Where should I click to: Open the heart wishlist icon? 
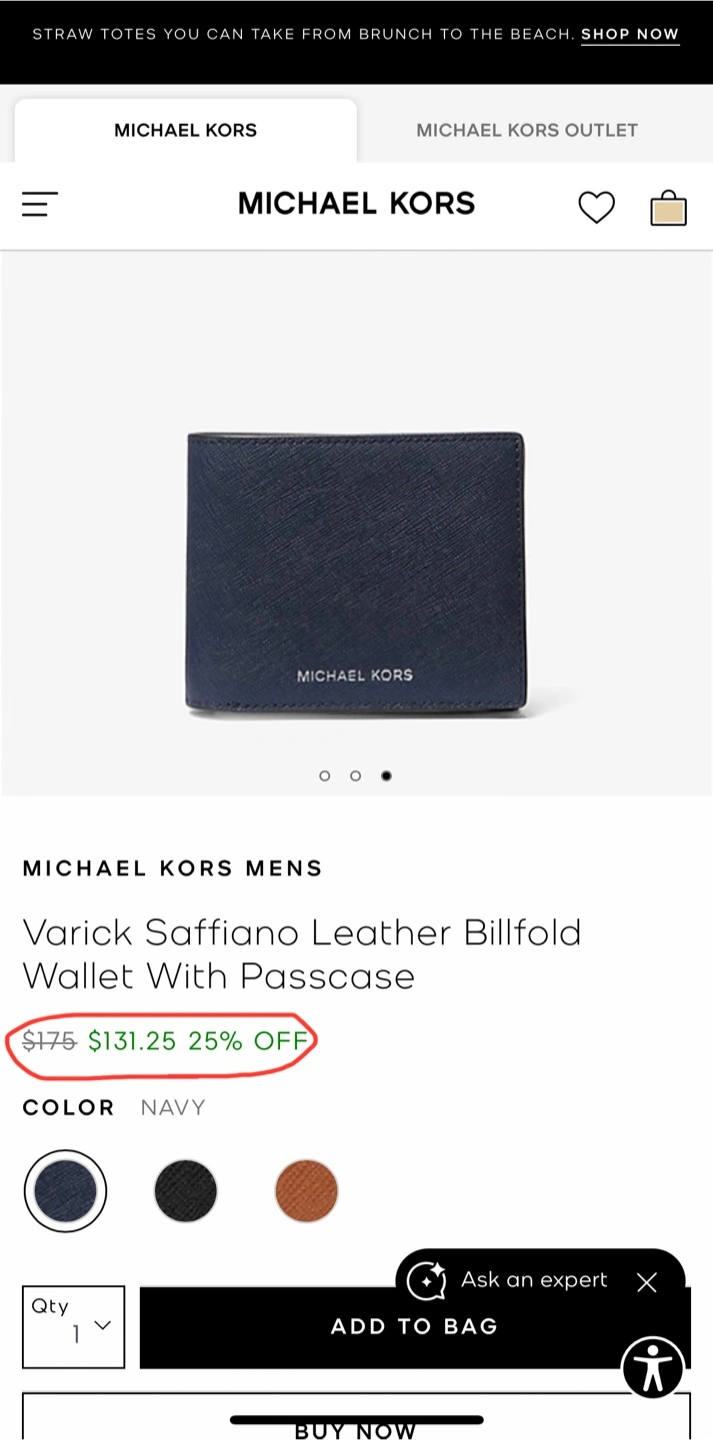[597, 207]
